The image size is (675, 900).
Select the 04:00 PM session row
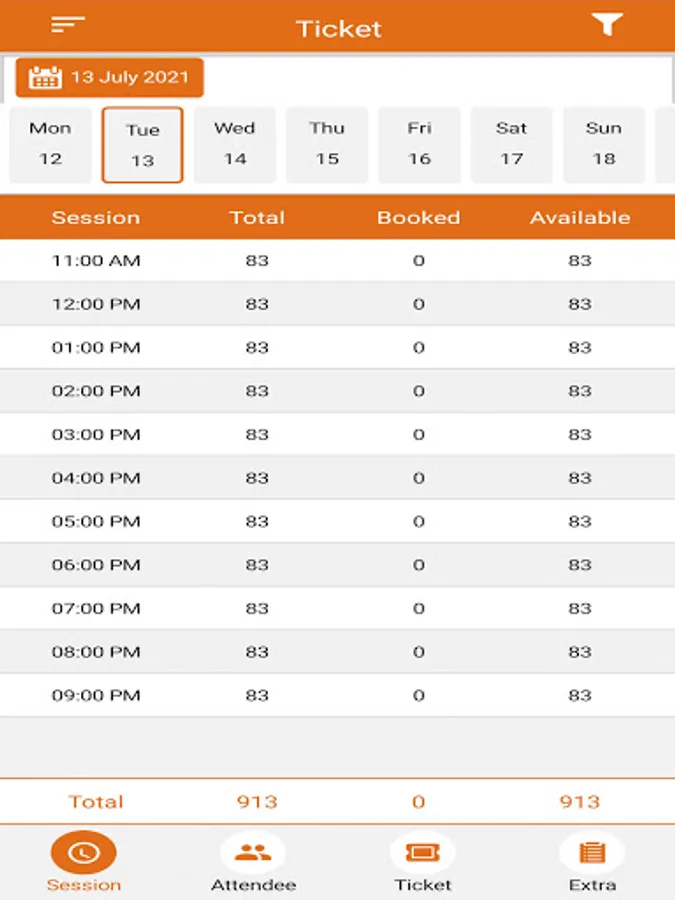(x=338, y=478)
